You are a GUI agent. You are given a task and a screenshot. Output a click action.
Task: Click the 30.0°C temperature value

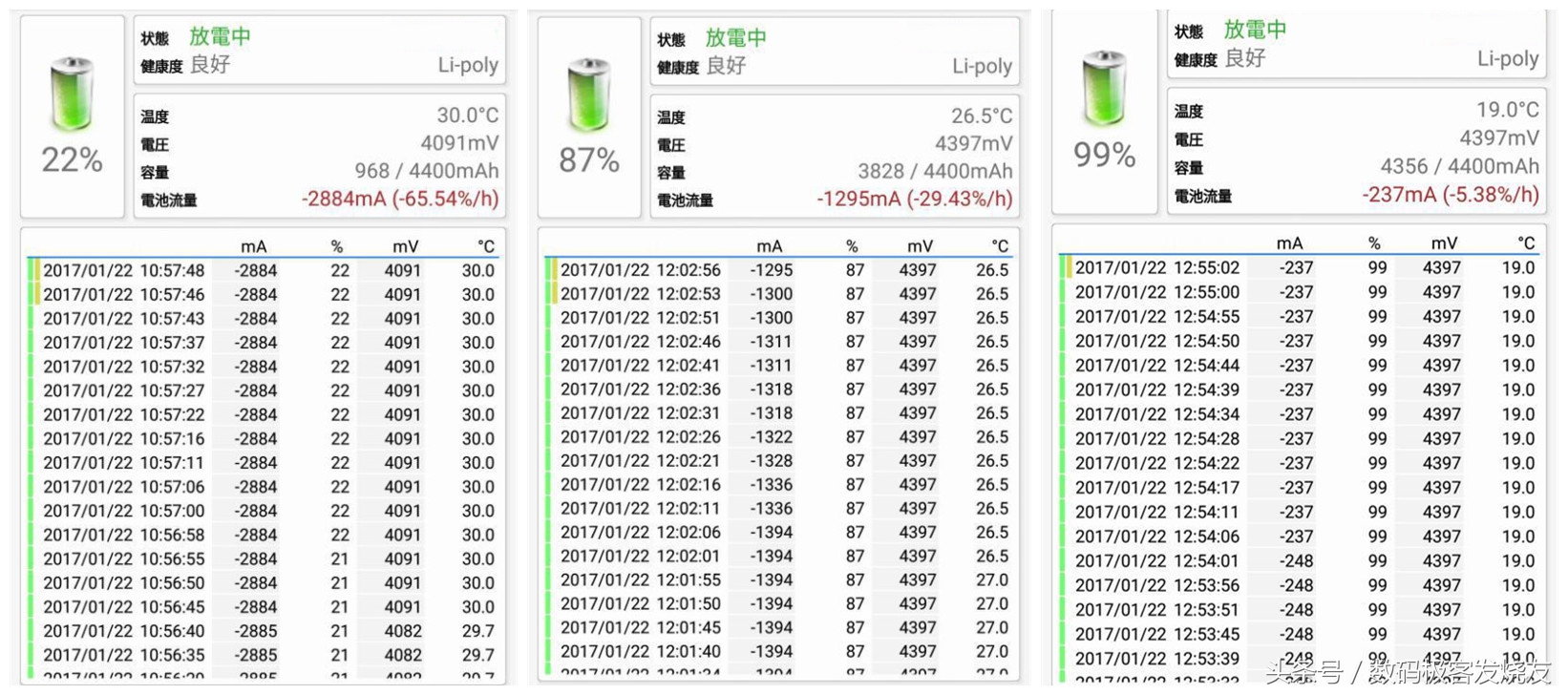[x=468, y=116]
